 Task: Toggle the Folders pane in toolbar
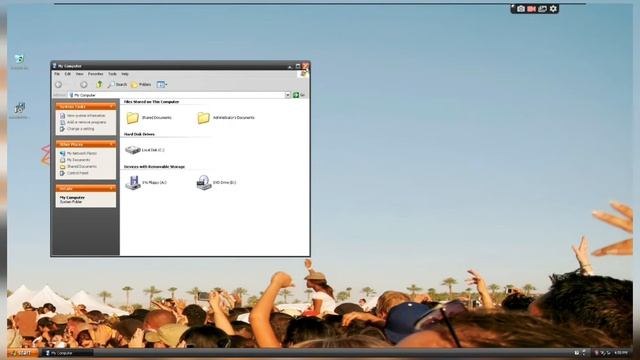[x=141, y=84]
